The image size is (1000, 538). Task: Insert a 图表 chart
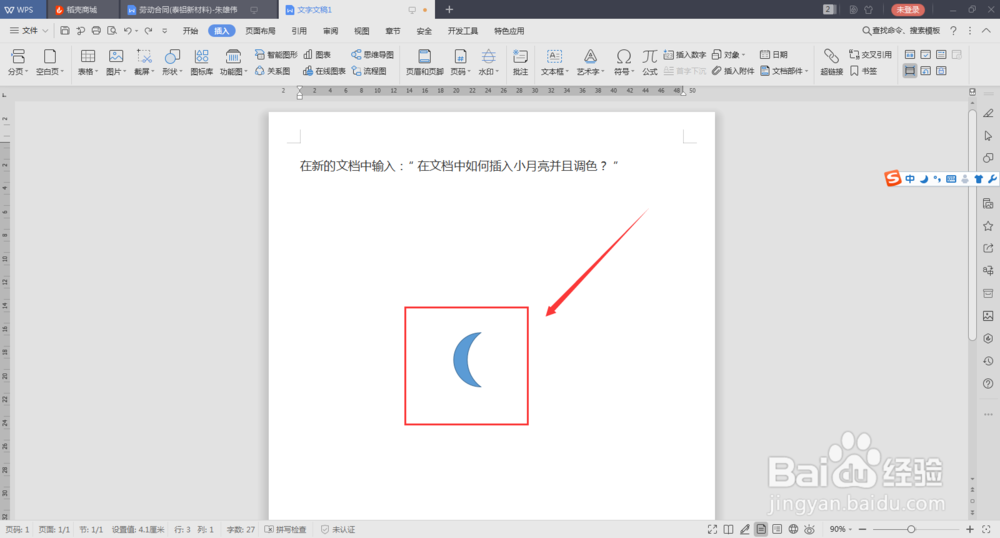pos(317,55)
